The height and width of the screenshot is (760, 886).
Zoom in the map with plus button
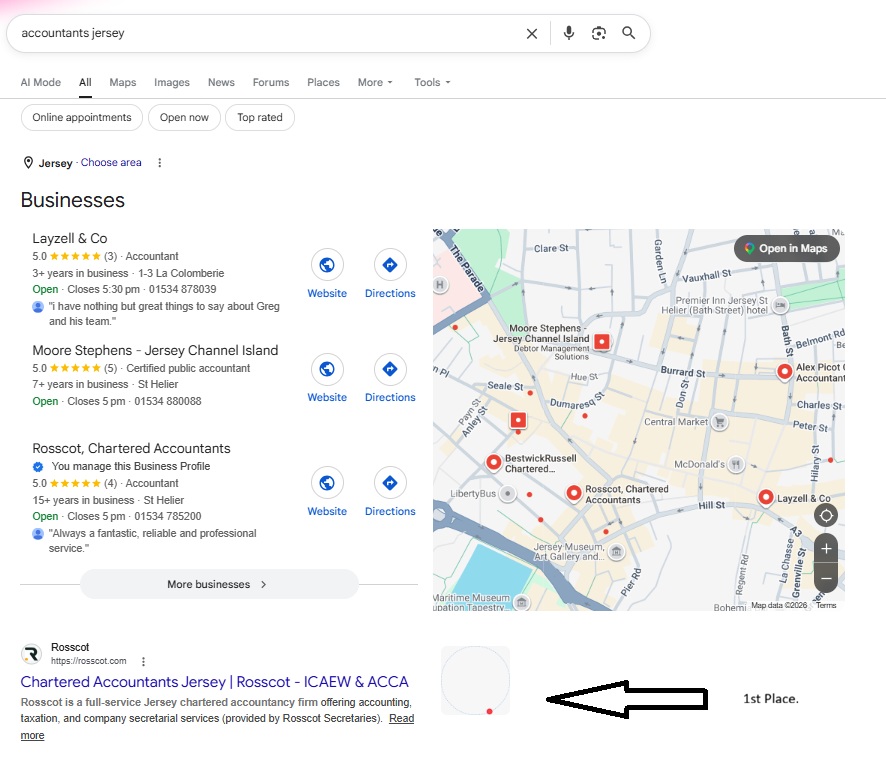(x=826, y=549)
